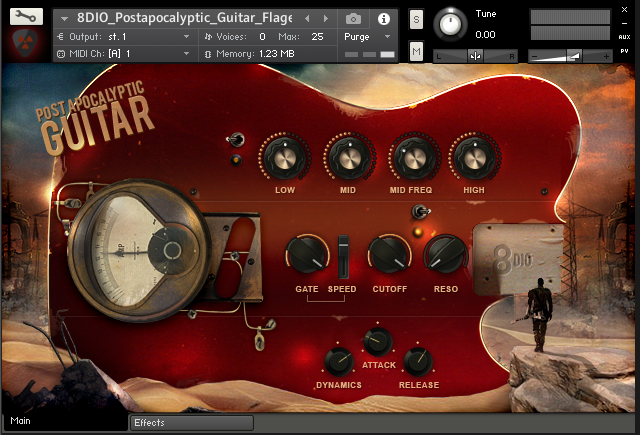Screen dimensions: 640x435
Task: Click the Tune value 0.00
Action: coord(485,35)
